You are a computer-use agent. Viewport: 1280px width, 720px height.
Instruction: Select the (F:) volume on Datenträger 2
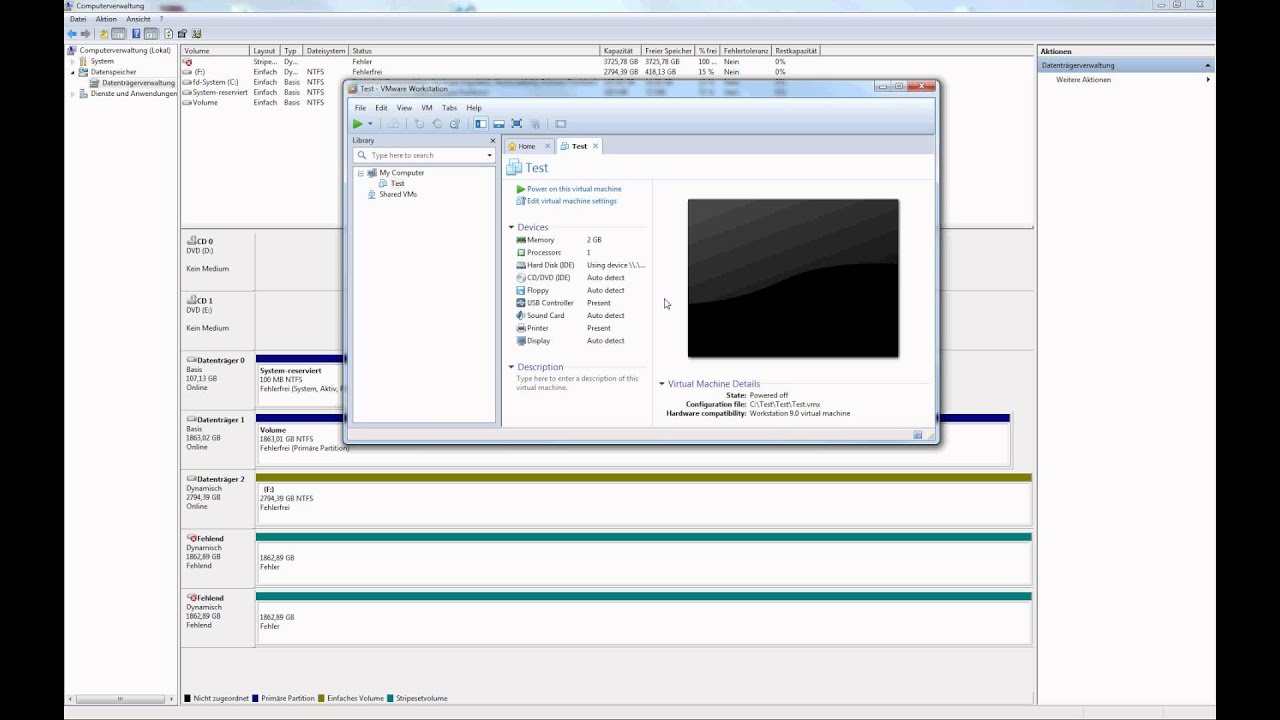pyautogui.click(x=644, y=498)
